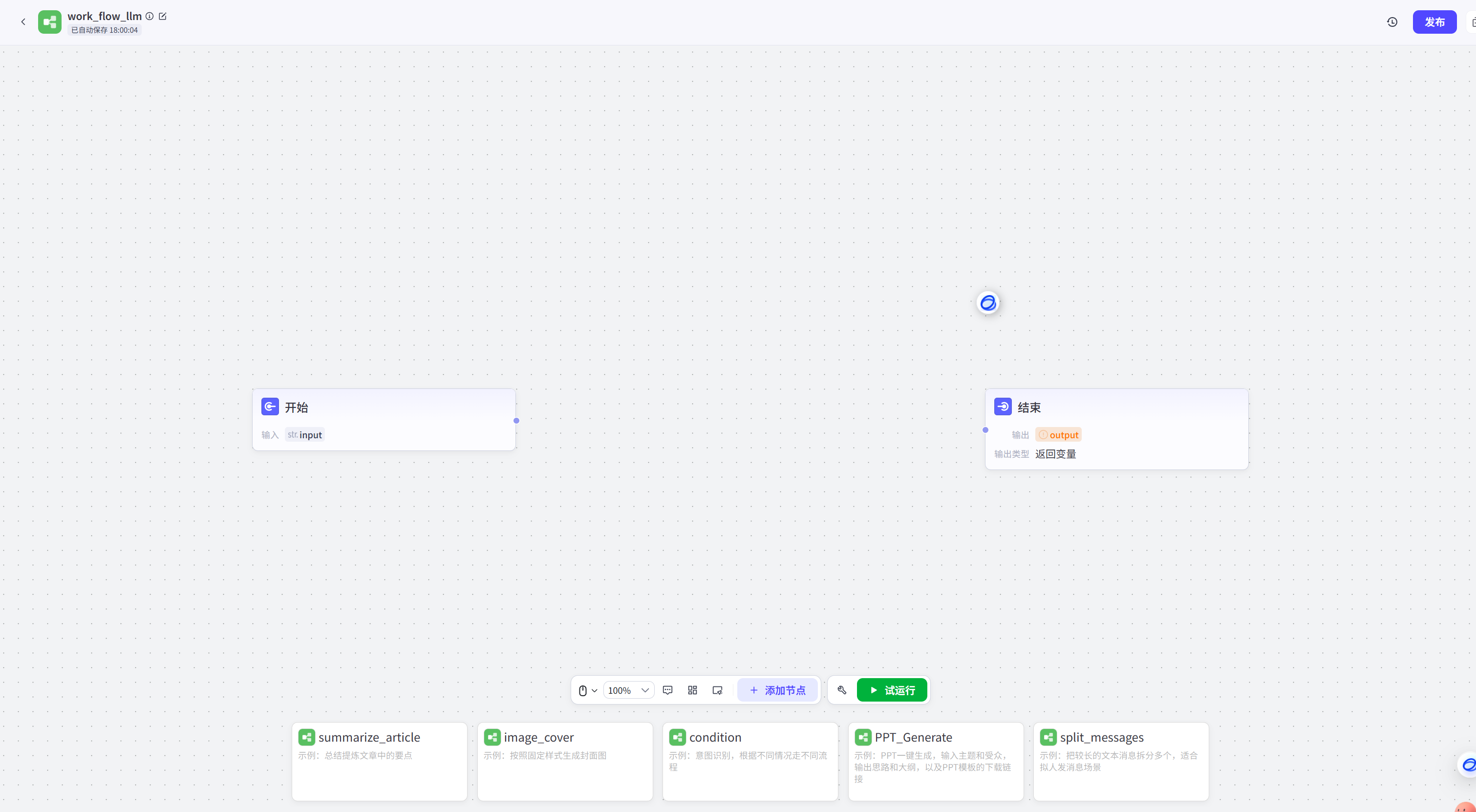The image size is (1476, 812).
Task: Click the edit workflow name pencil icon
Action: [163, 16]
